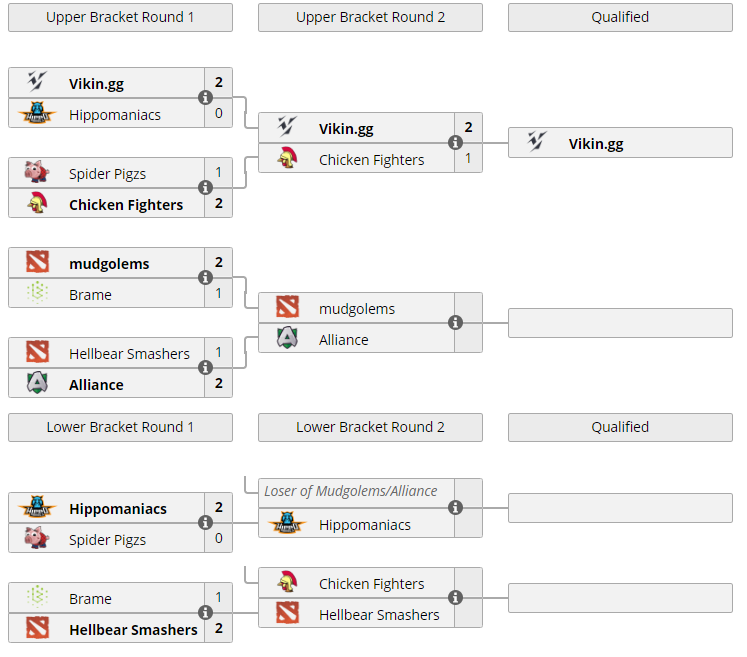
Task: View info for Brame vs Hellbear Smashers
Action: (x=206, y=613)
